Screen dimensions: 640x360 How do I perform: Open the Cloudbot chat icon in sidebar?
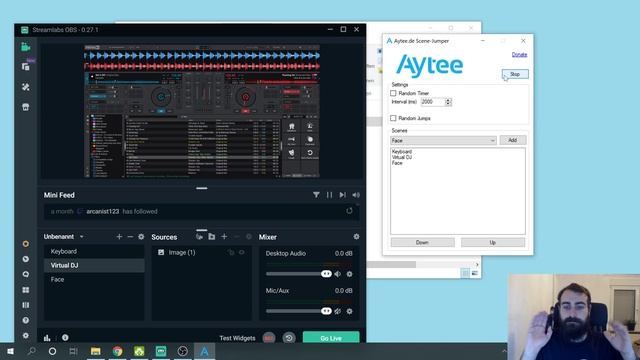[26, 274]
